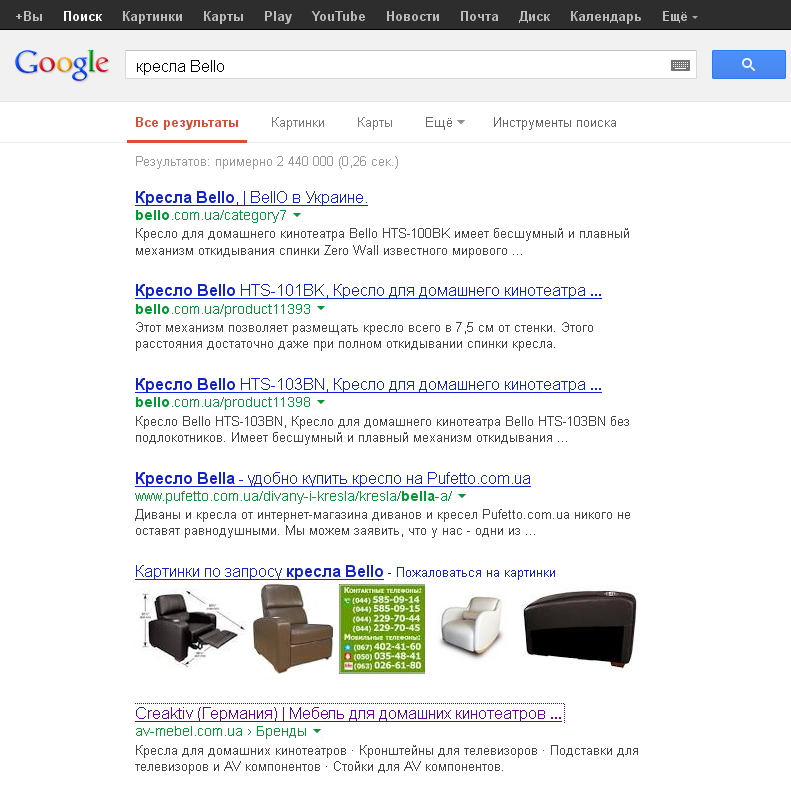Open 'Кресло Bella' Pufetto.com.ua result
Viewport: 791px width, 800px height.
click(333, 479)
